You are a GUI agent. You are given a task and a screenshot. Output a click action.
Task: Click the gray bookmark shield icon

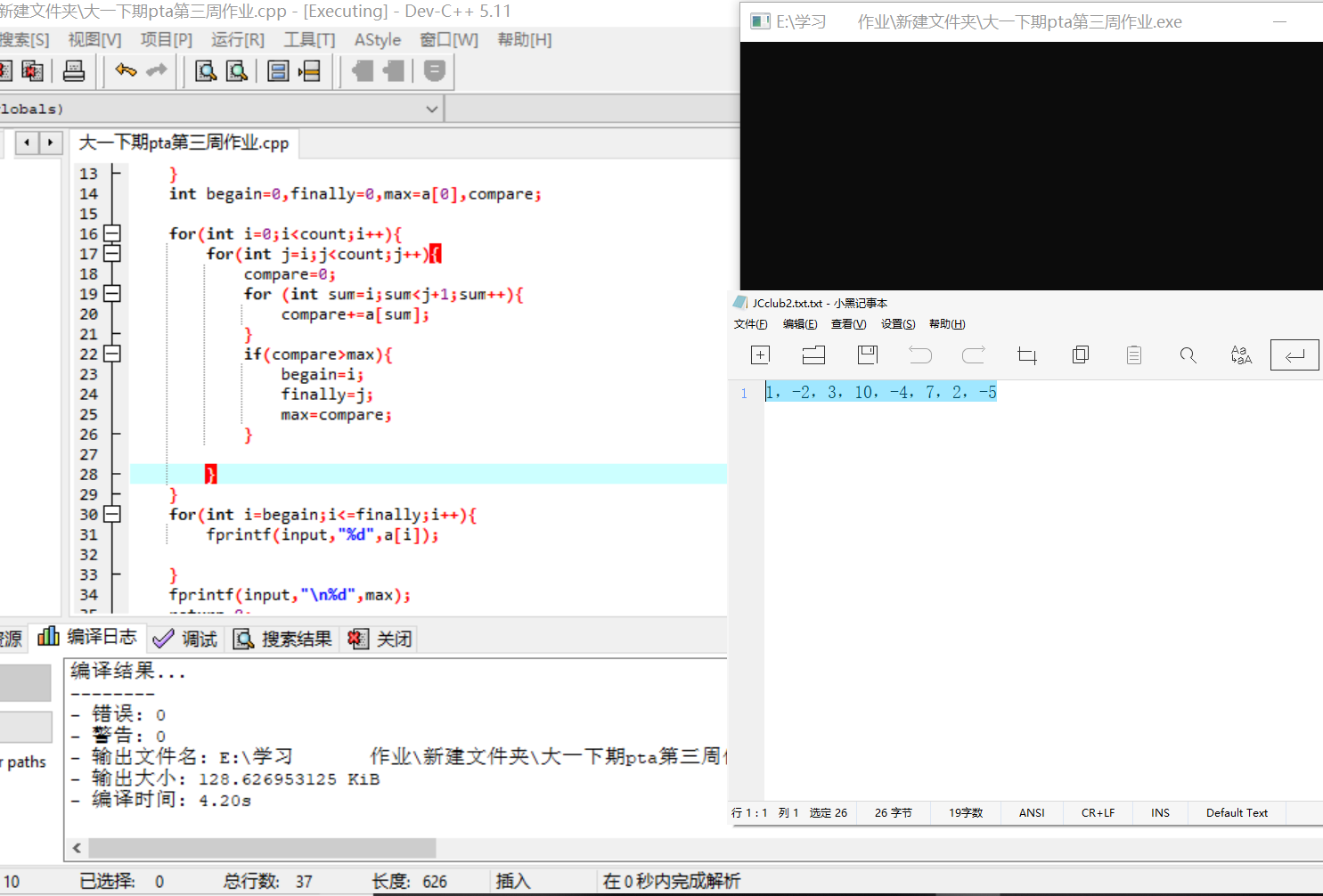tap(434, 70)
